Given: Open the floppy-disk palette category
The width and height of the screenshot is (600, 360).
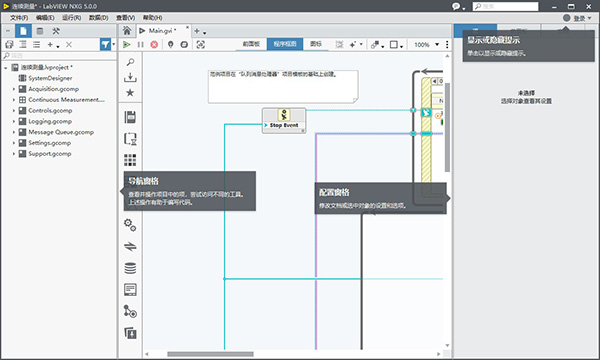Looking at the screenshot, I should pyautogui.click(x=130, y=117).
